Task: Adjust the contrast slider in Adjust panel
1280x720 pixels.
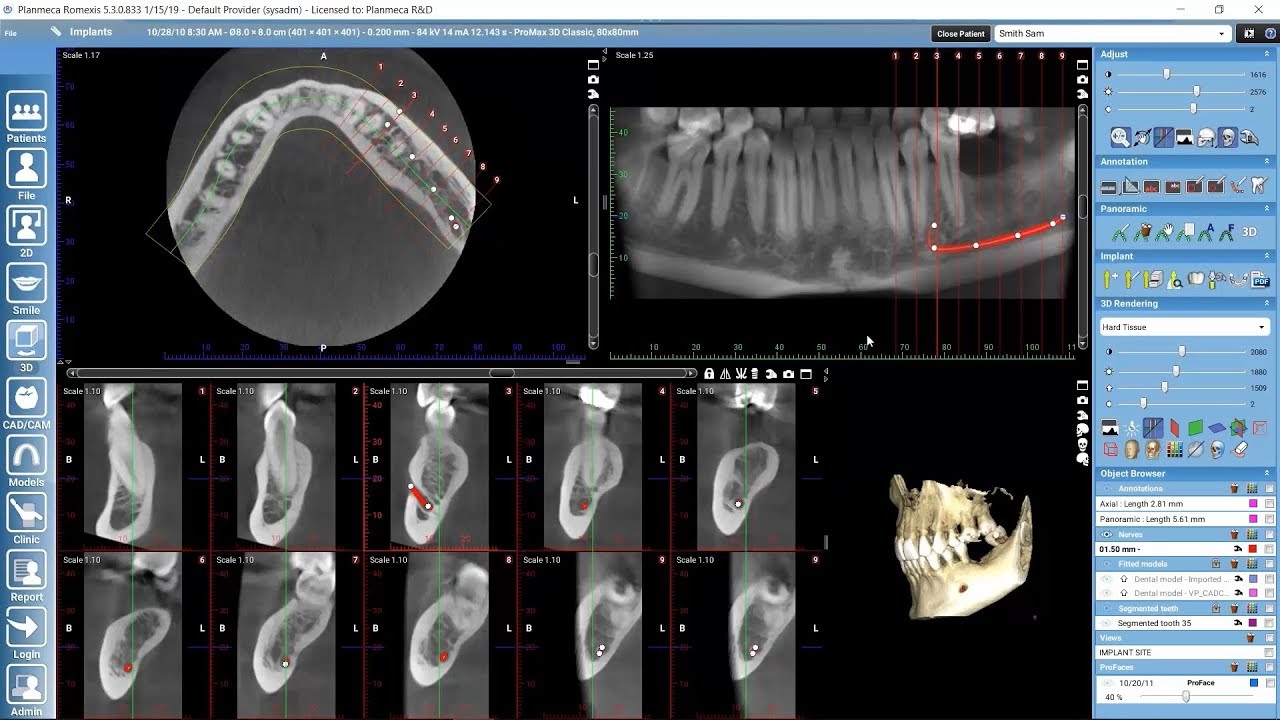Action: 1166,74
